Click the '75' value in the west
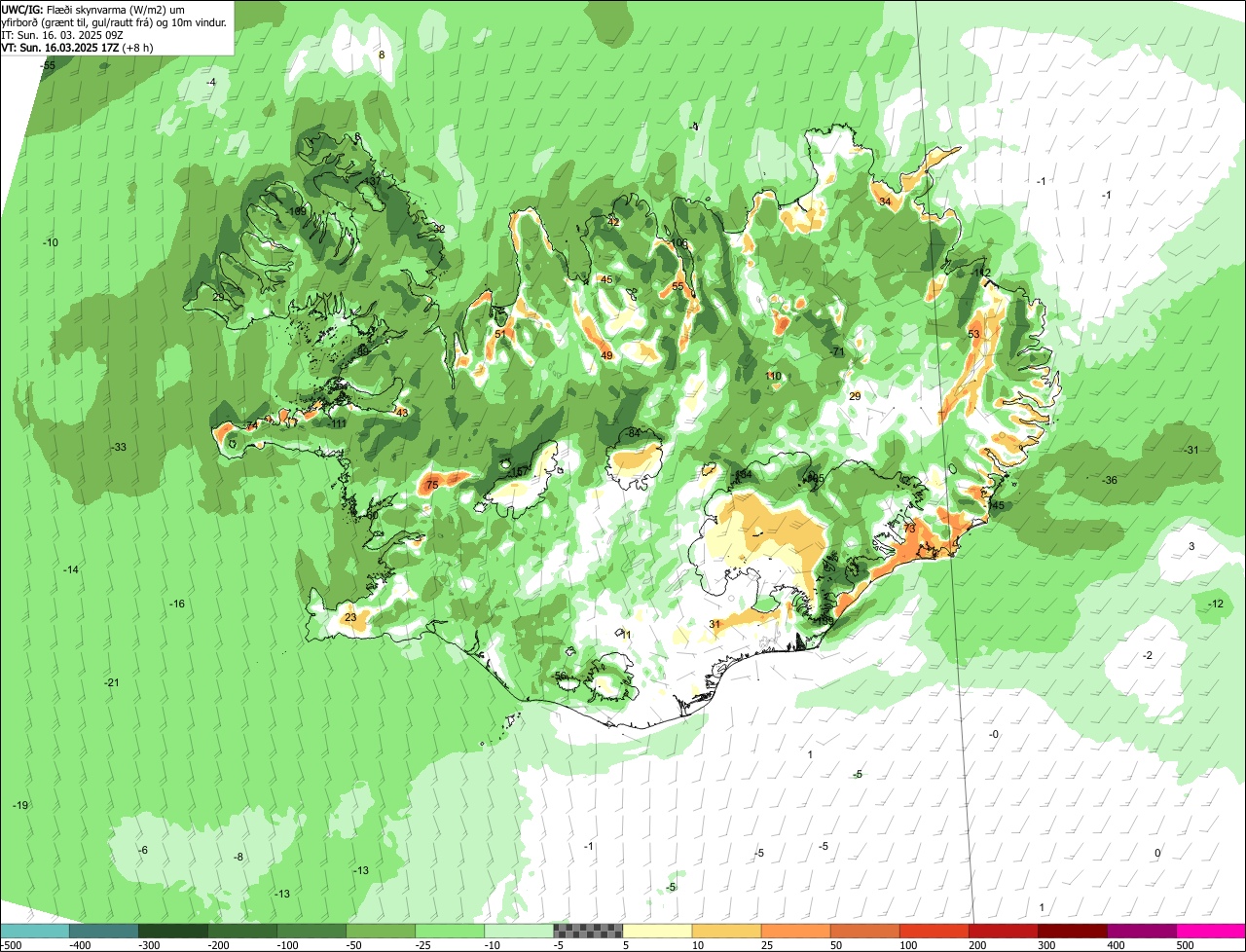Screen dimensions: 1246x952 (432, 484)
